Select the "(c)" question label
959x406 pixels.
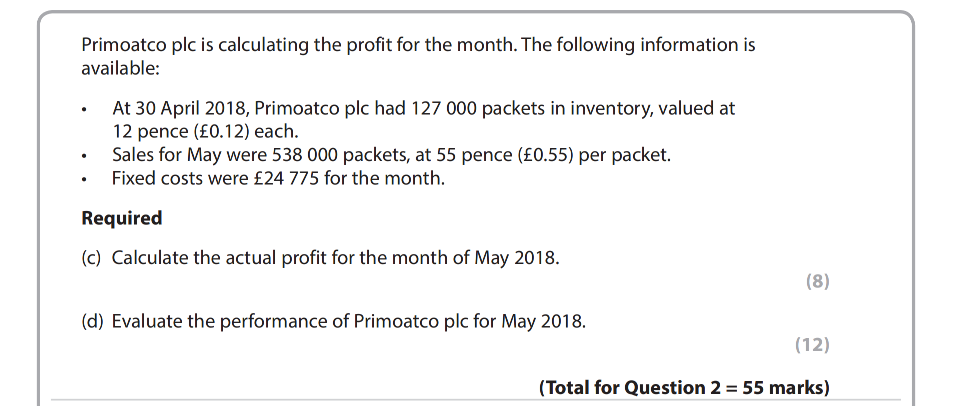click(93, 258)
